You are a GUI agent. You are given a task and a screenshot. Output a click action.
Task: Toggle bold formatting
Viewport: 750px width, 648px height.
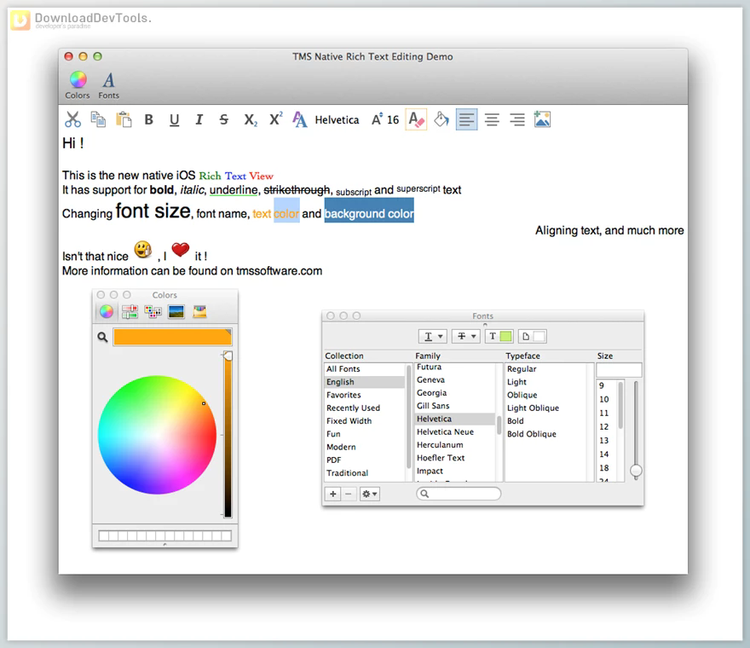pos(149,120)
